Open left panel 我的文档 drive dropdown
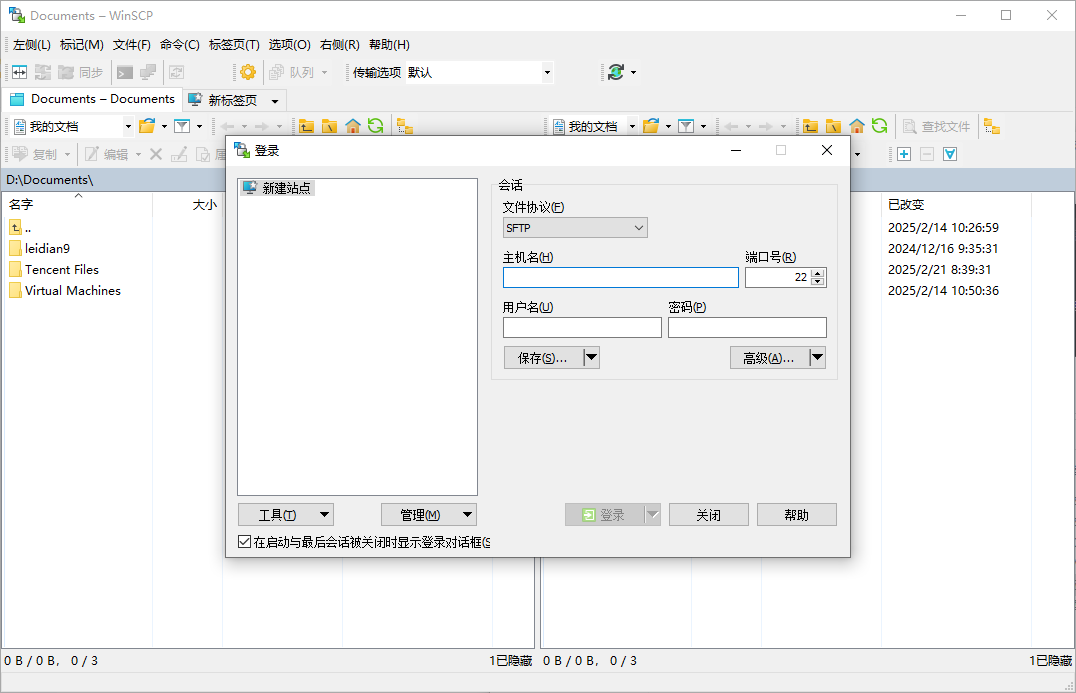This screenshot has width=1076, height=693. click(128, 126)
